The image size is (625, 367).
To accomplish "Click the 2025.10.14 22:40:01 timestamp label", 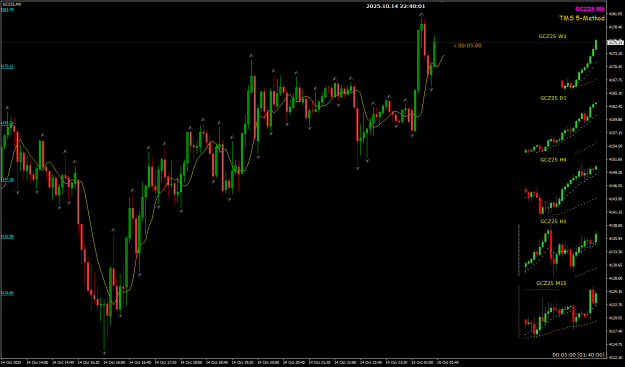I will coord(395,6).
